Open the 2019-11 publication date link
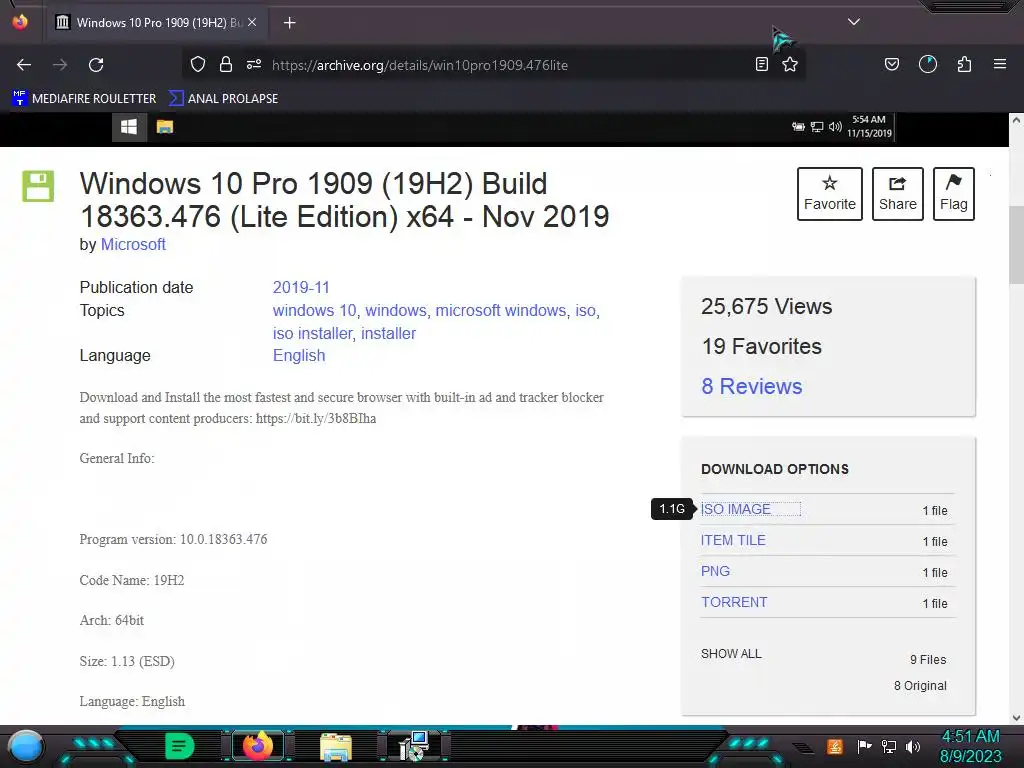 coord(301,287)
